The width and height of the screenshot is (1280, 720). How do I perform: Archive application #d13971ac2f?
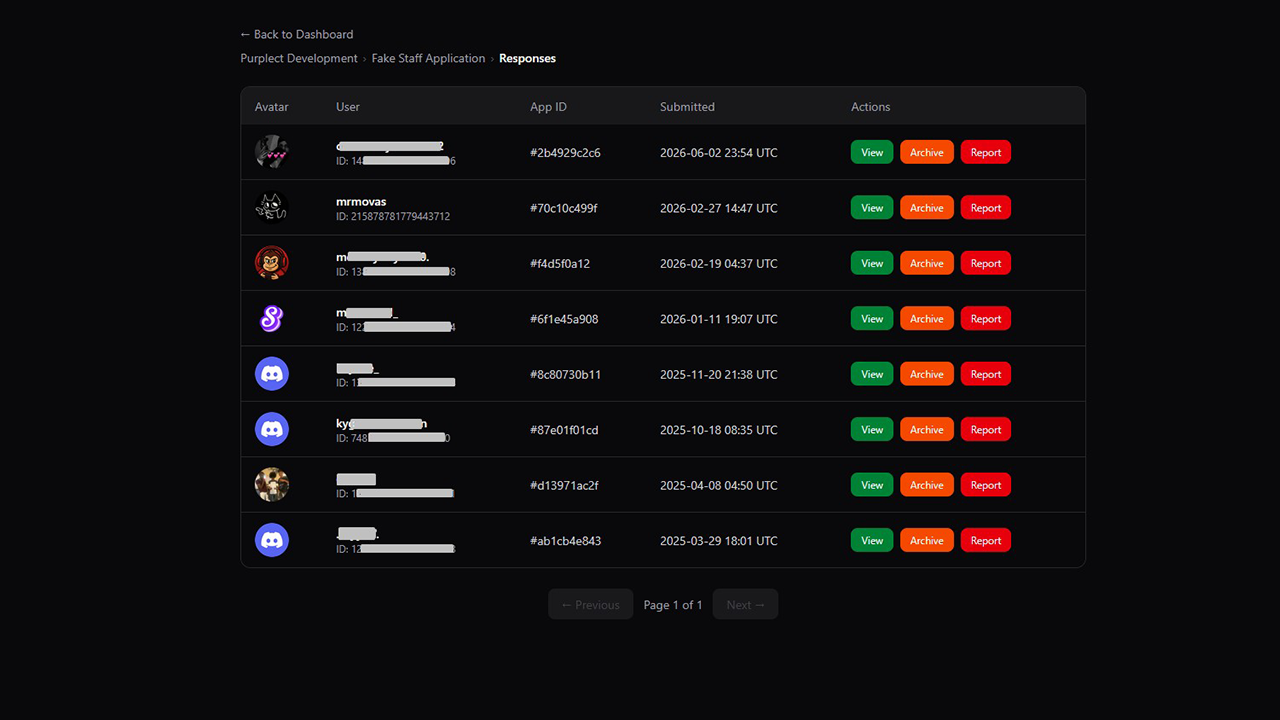[927, 485]
